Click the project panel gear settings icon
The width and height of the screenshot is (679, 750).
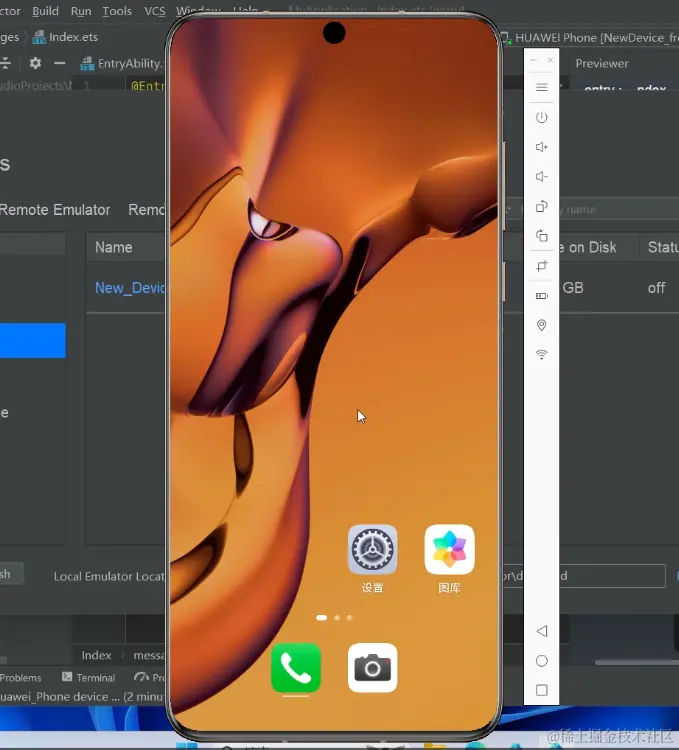click(35, 63)
